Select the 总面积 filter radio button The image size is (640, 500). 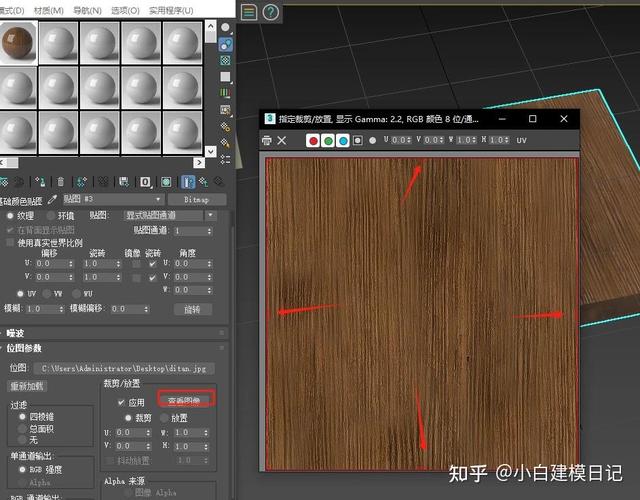pyautogui.click(x=22, y=429)
